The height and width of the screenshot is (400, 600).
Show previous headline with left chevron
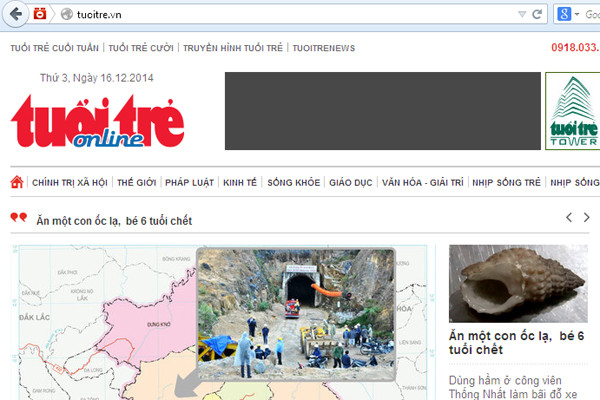point(569,218)
